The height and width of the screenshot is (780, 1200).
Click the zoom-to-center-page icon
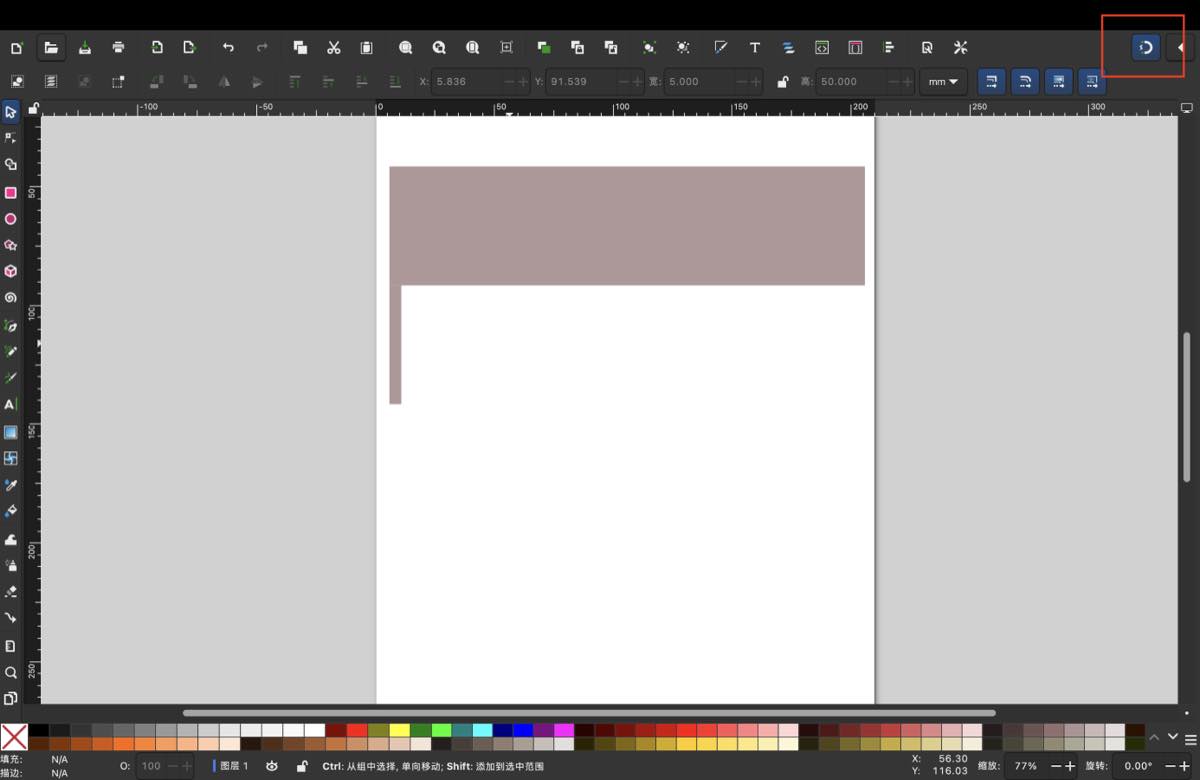[x=506, y=47]
